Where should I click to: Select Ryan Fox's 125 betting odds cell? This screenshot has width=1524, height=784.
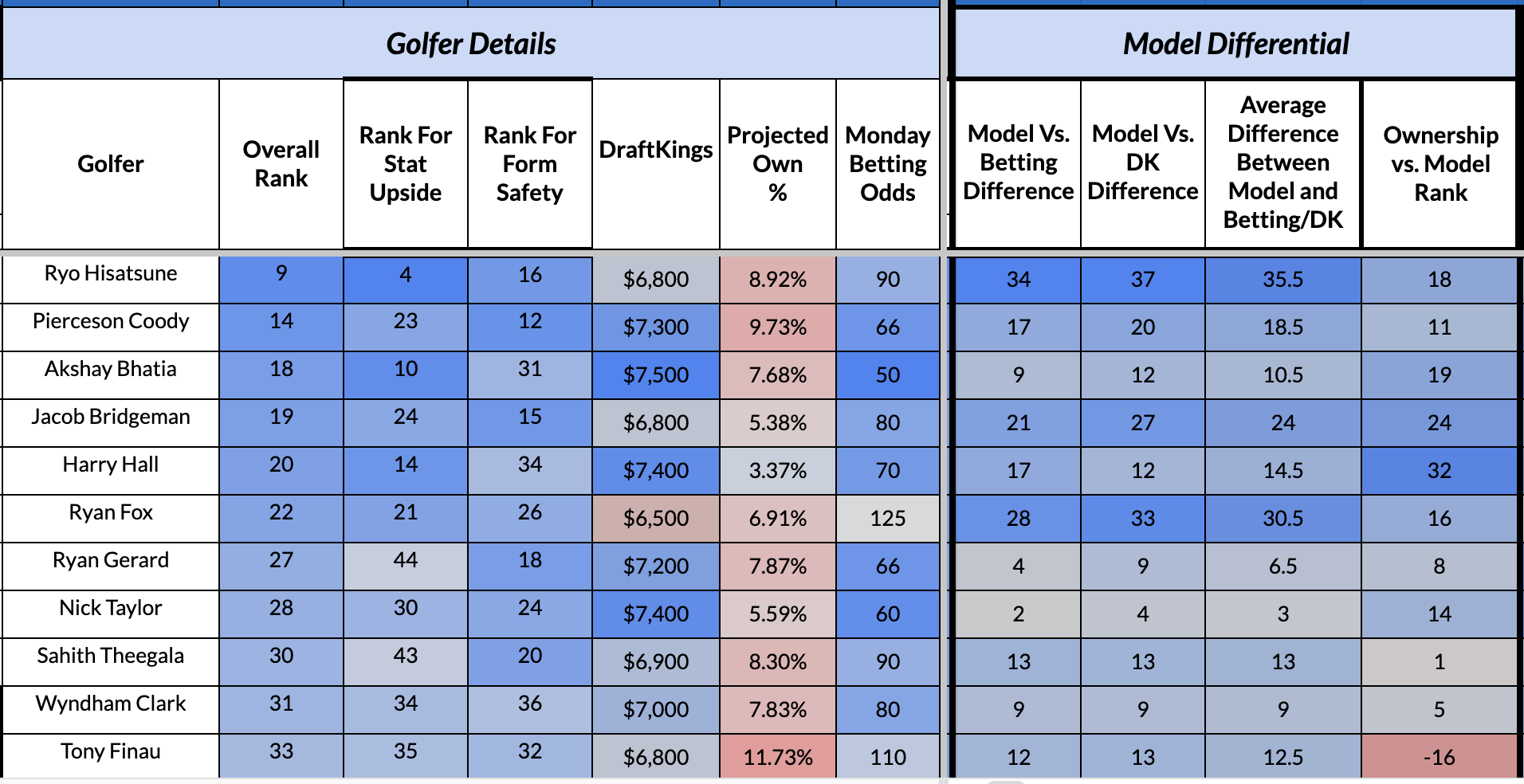pos(887,519)
